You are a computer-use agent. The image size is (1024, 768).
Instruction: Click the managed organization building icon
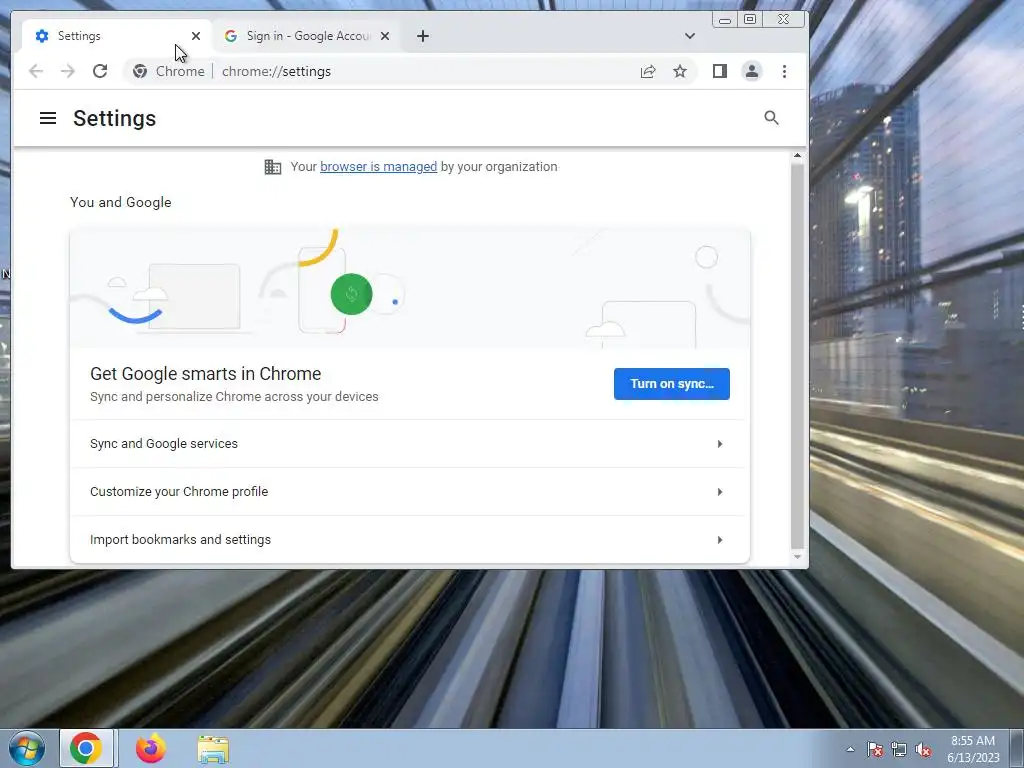pyautogui.click(x=273, y=167)
